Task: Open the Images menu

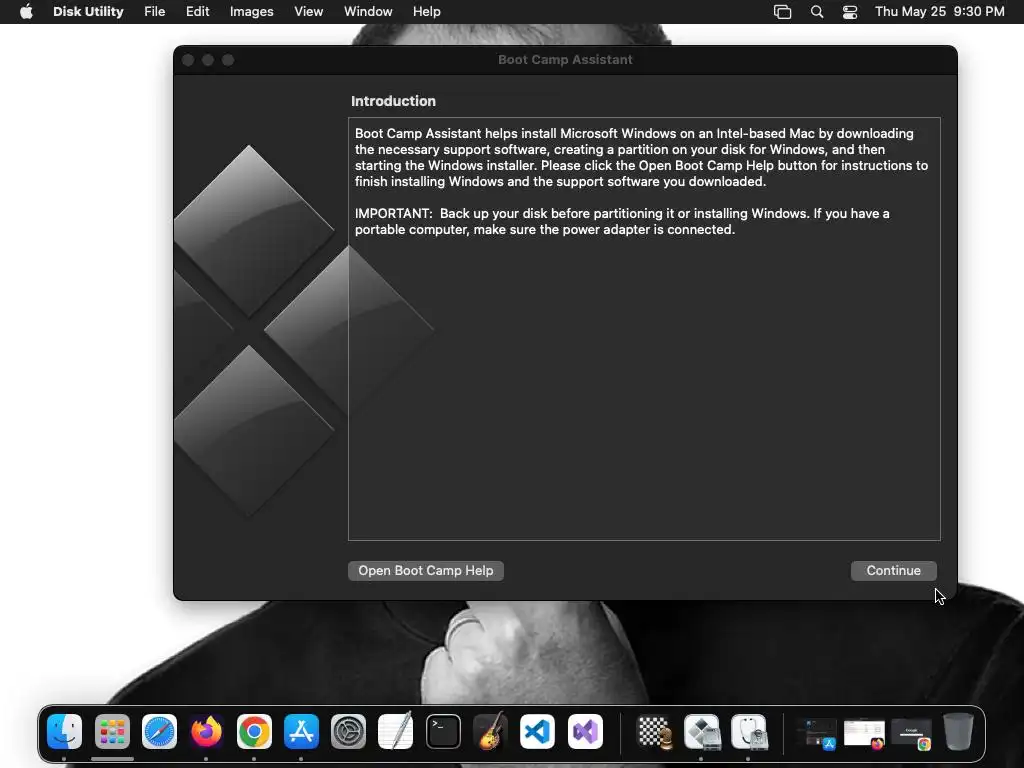Action: tap(251, 12)
